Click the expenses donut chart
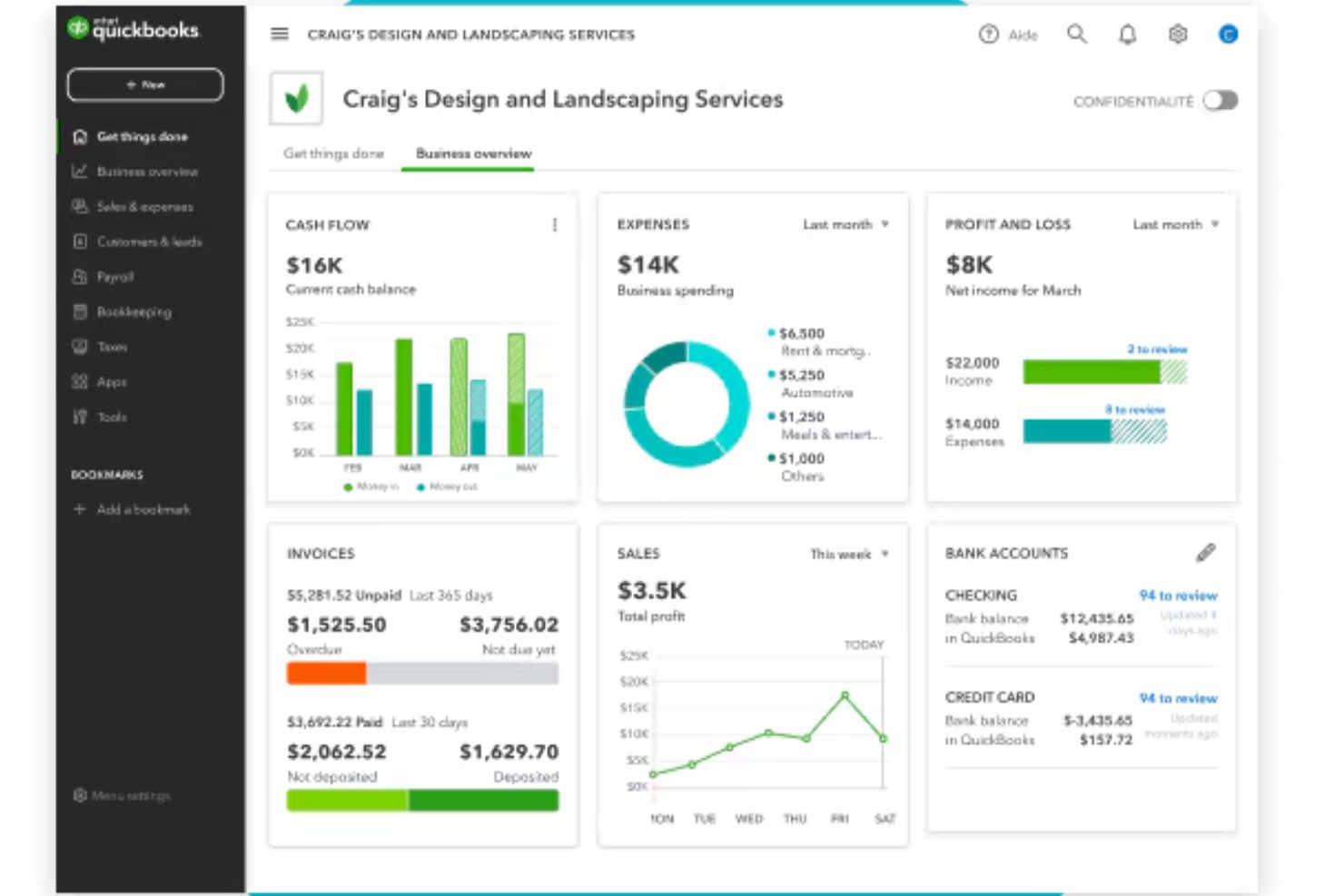The height and width of the screenshot is (896, 1344). pos(687,404)
